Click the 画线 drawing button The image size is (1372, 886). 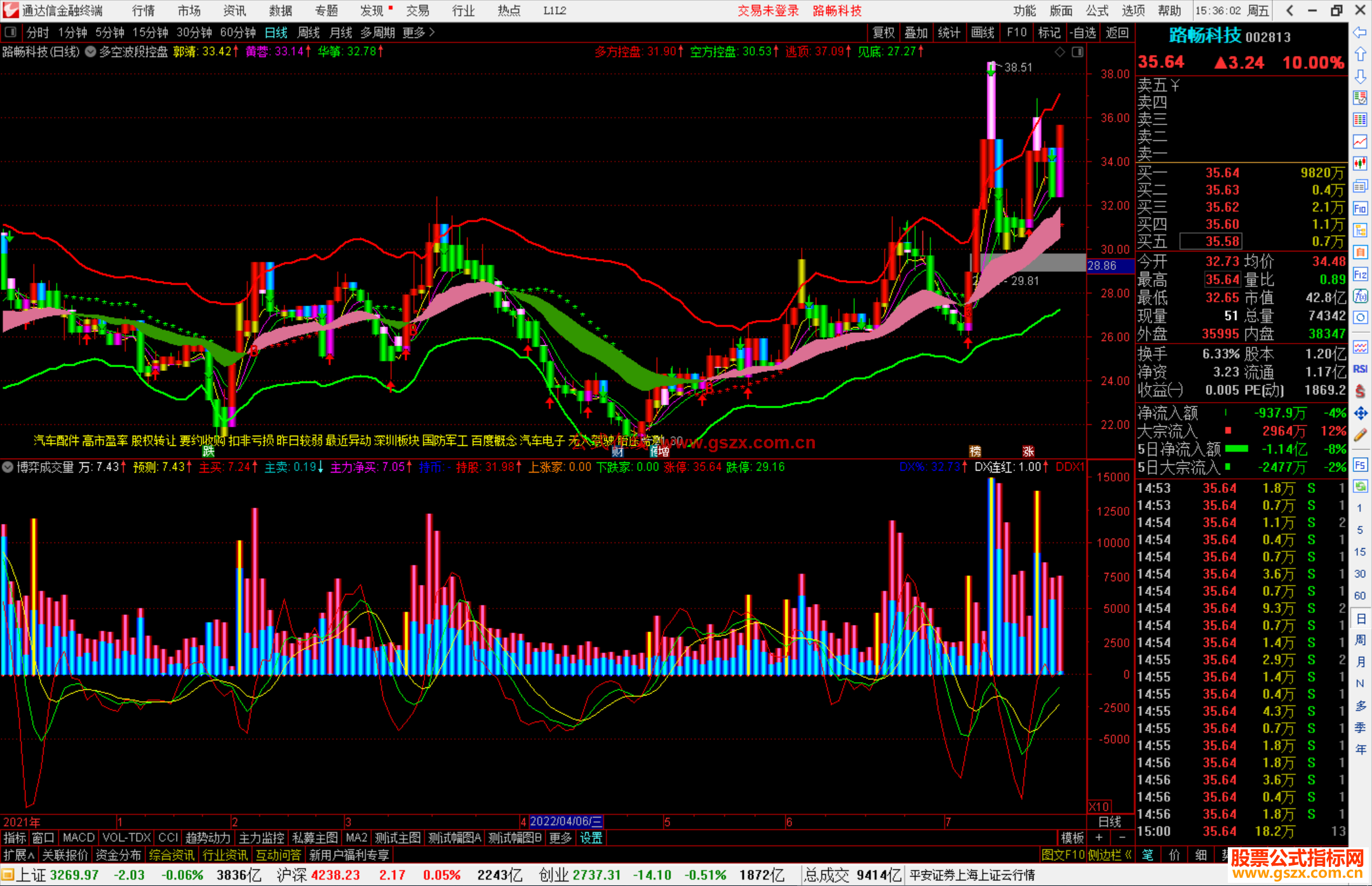pyautogui.click(x=983, y=32)
